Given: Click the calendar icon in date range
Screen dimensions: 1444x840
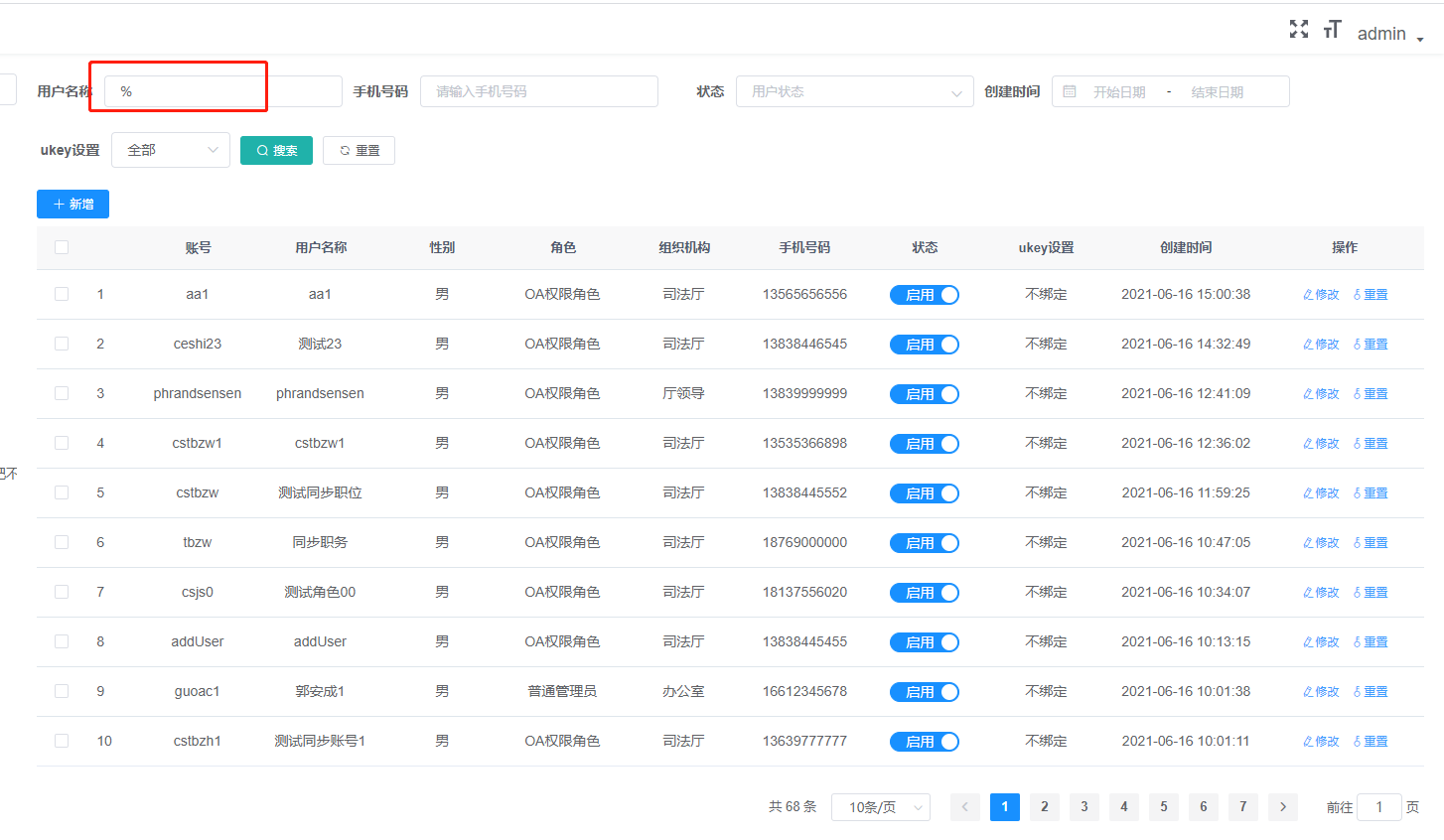Looking at the screenshot, I should click(x=1070, y=91).
